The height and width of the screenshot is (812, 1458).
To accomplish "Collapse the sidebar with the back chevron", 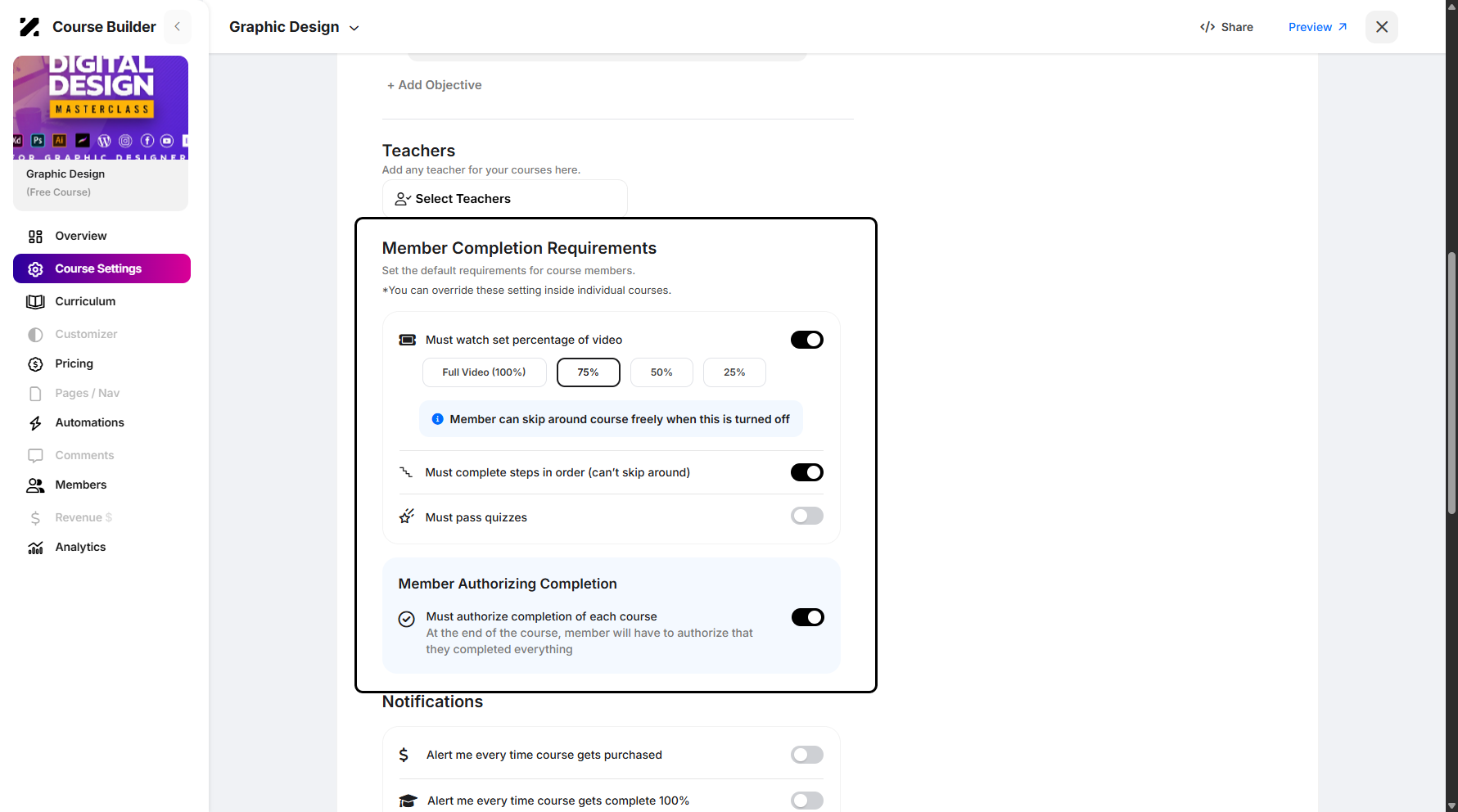I will [x=178, y=27].
